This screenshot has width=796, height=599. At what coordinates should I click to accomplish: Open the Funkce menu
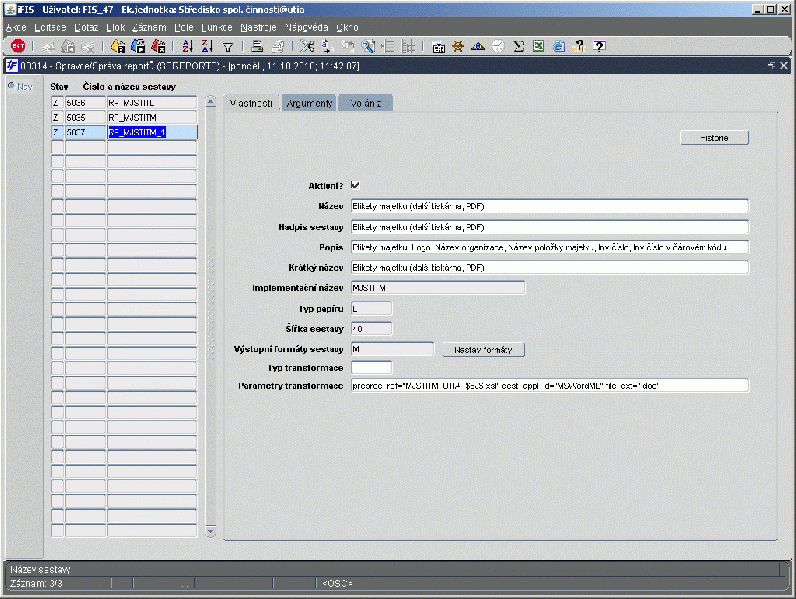pyautogui.click(x=217, y=27)
